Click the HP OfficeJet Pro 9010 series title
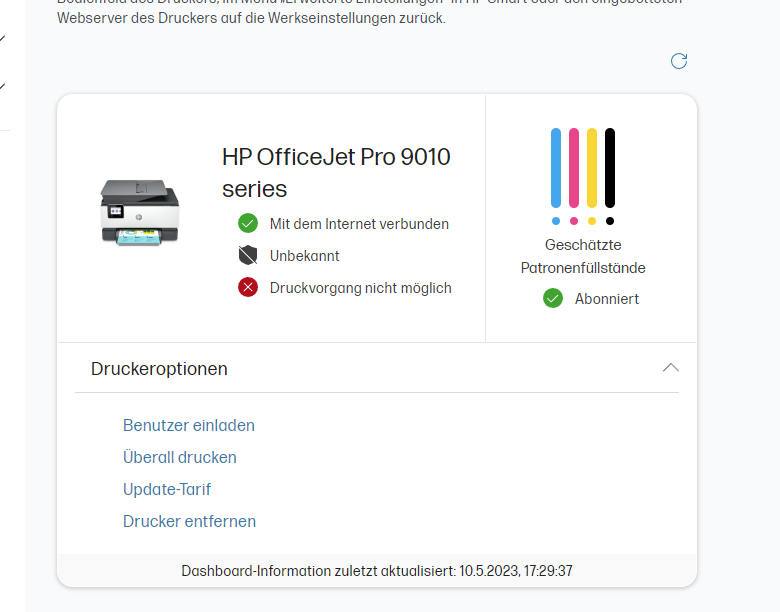 point(336,173)
